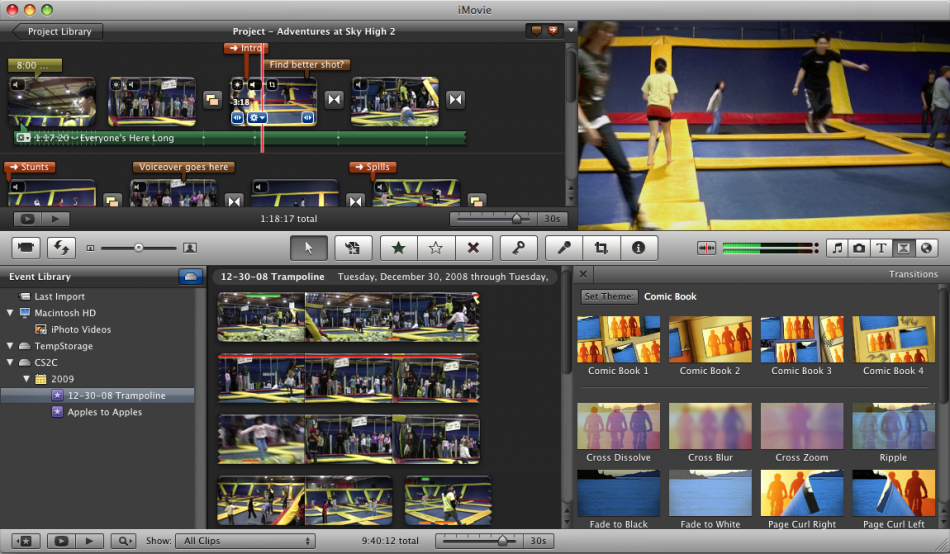Collapse the TempStorage disclosure triangle
The image size is (950, 554).
click(x=10, y=346)
